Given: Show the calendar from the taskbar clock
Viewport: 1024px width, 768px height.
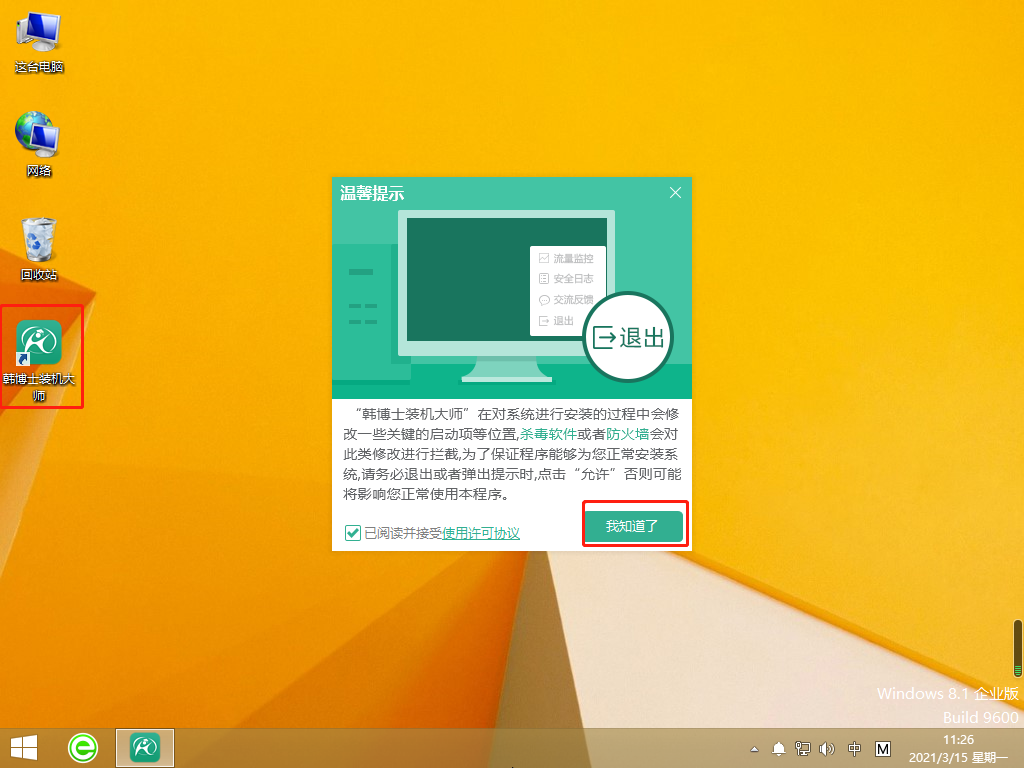Looking at the screenshot, I should point(960,748).
